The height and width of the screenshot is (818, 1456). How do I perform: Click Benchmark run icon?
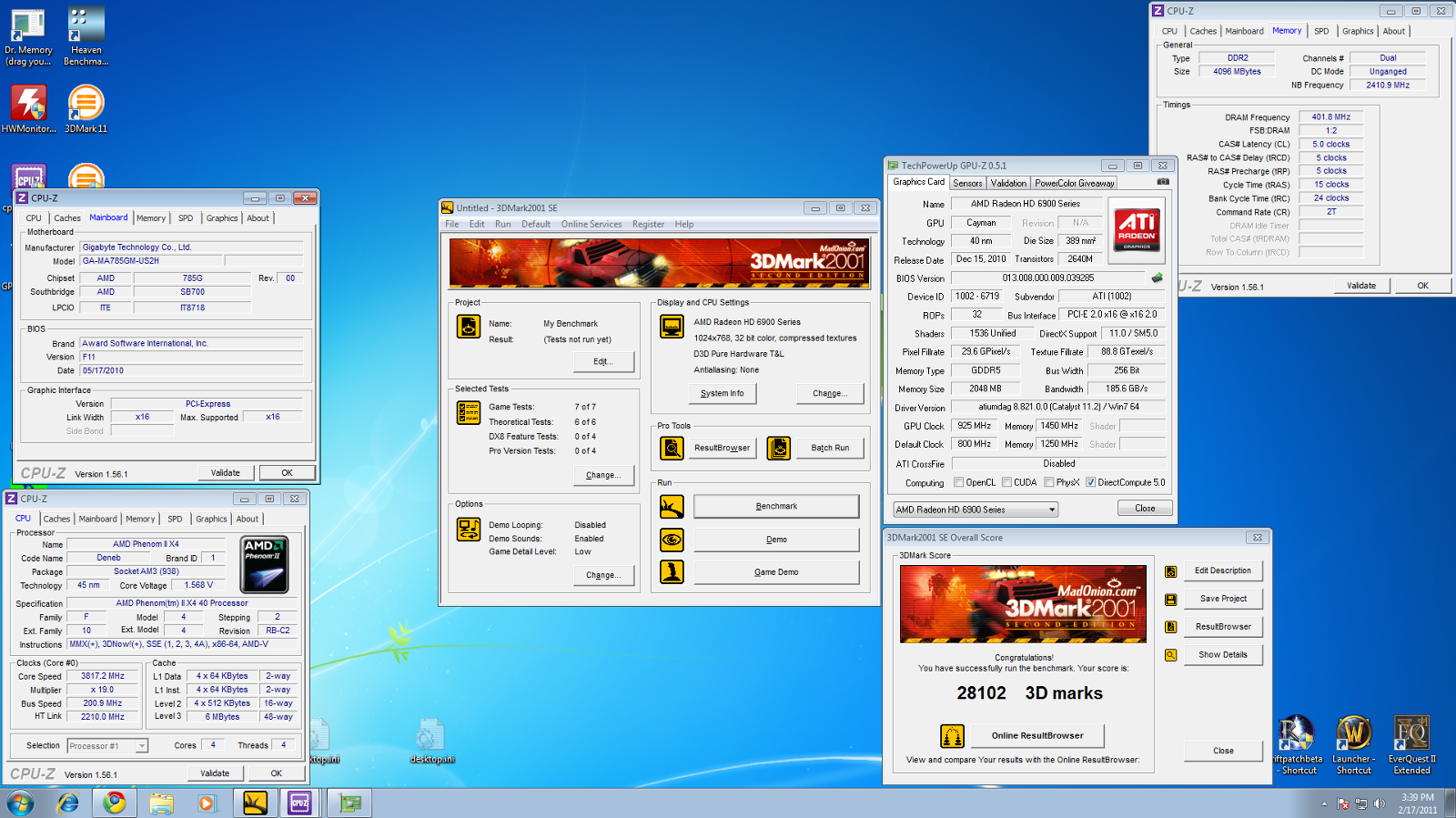672,506
